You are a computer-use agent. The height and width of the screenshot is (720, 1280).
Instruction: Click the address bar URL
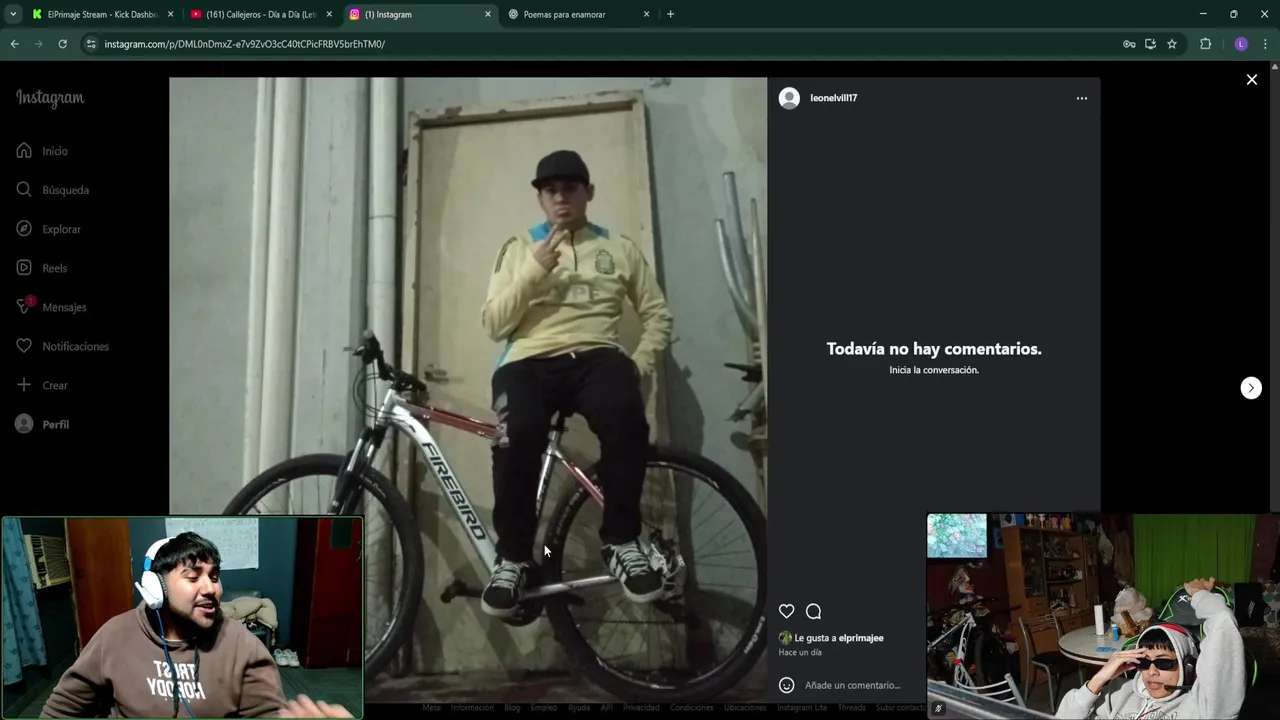245,44
